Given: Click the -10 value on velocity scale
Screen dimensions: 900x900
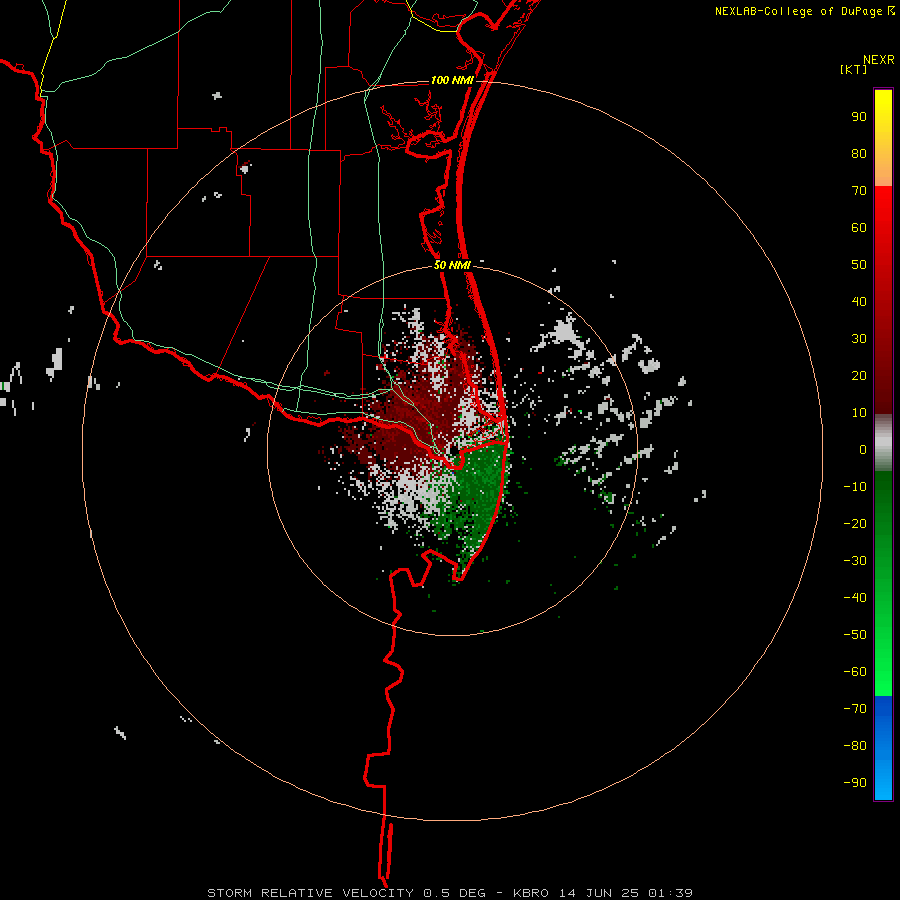Looking at the screenshot, I should [x=855, y=487].
